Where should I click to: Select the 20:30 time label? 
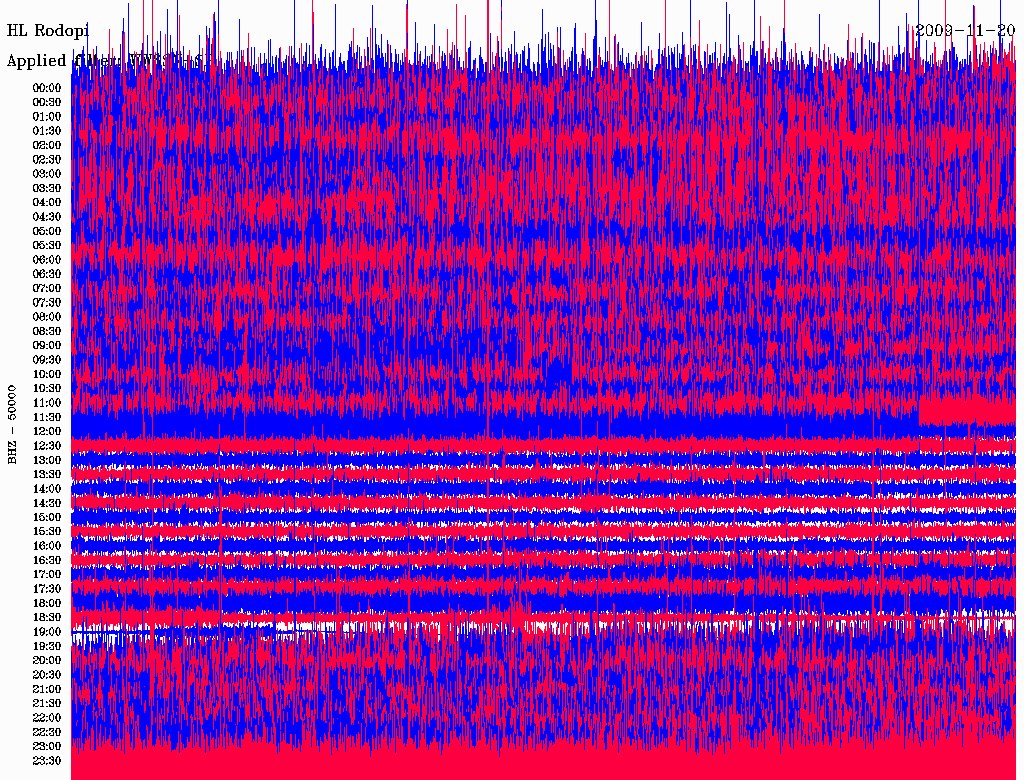pos(47,674)
